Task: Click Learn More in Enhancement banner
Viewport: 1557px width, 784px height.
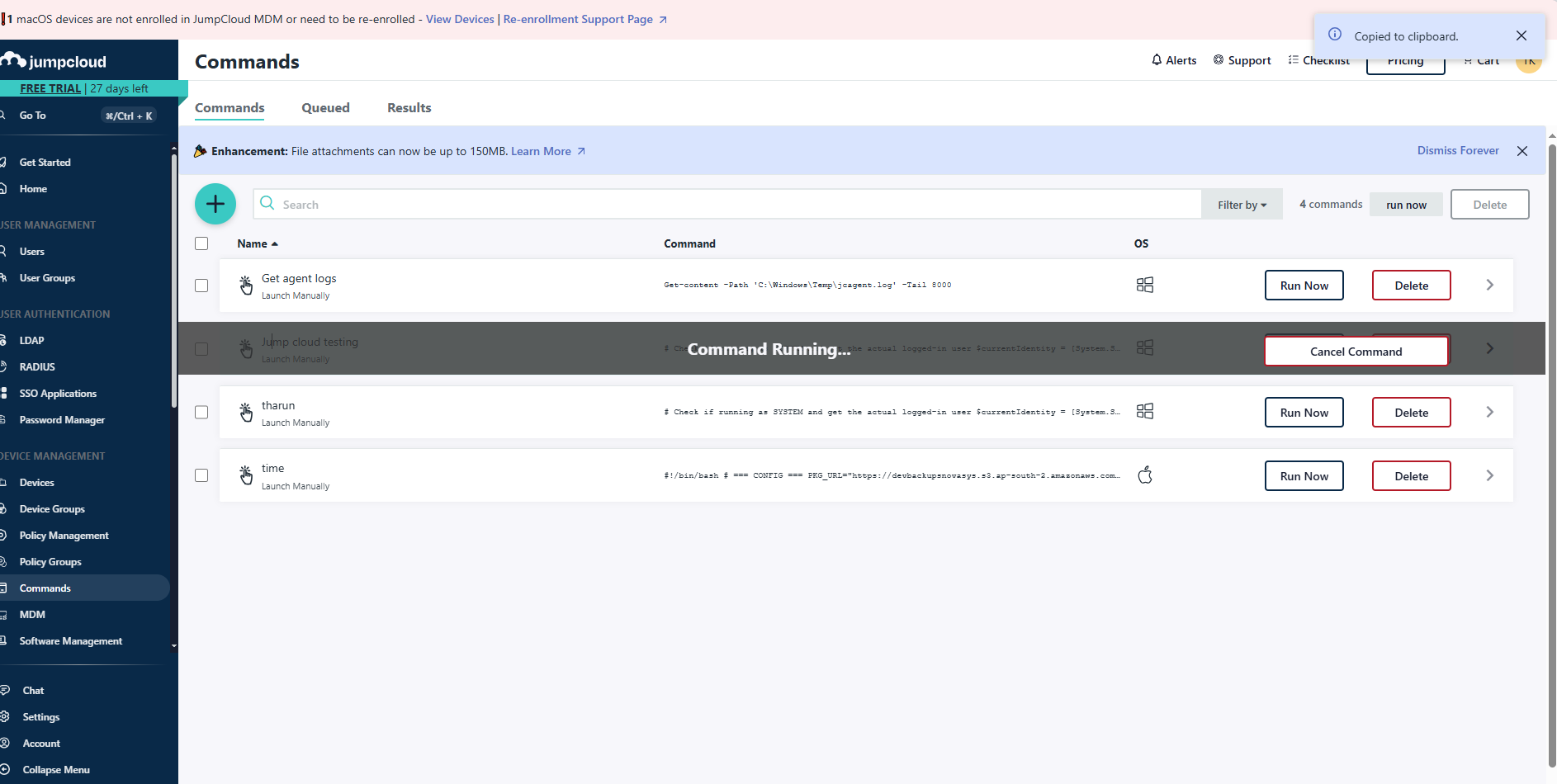Action: pyautogui.click(x=548, y=151)
